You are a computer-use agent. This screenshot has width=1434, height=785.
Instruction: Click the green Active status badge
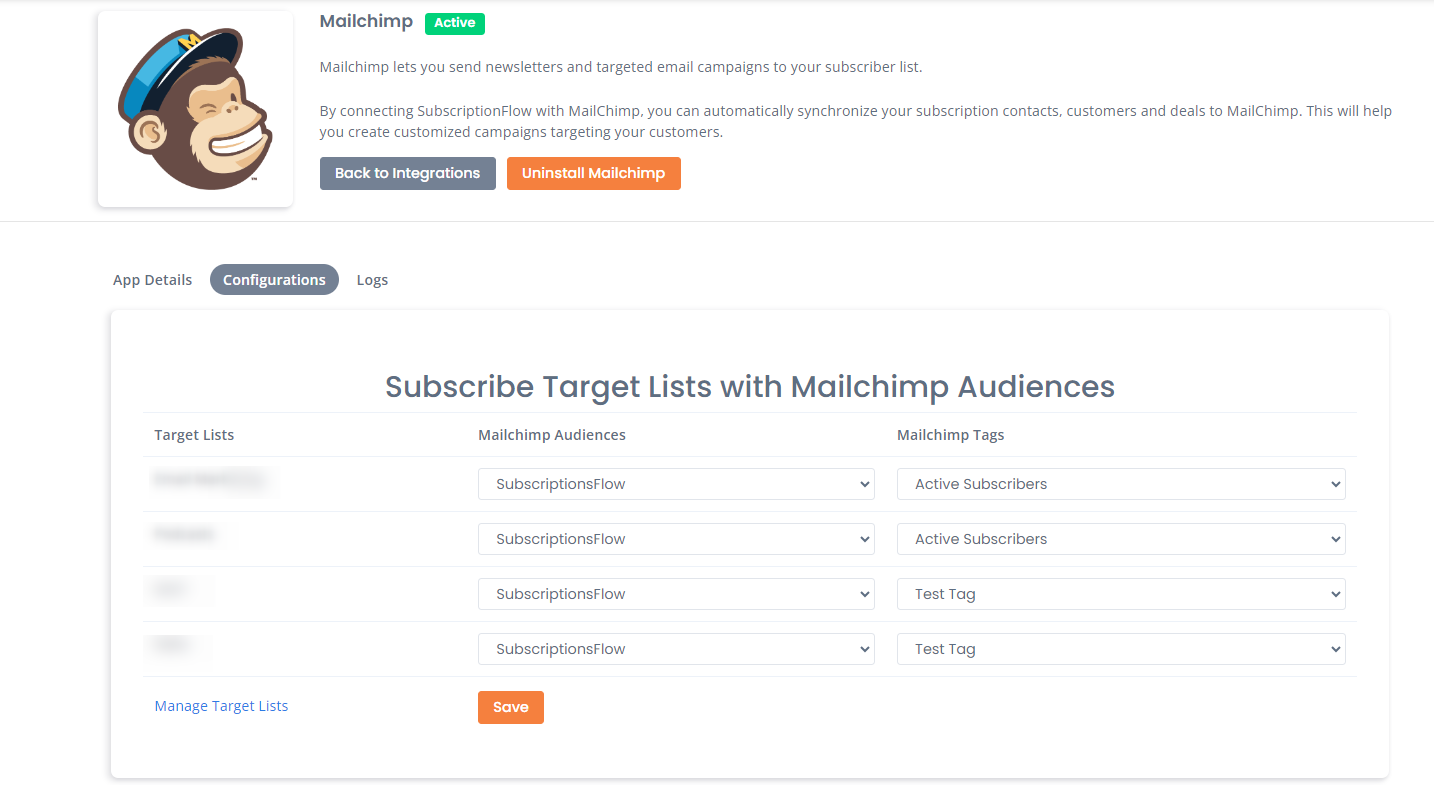click(455, 23)
